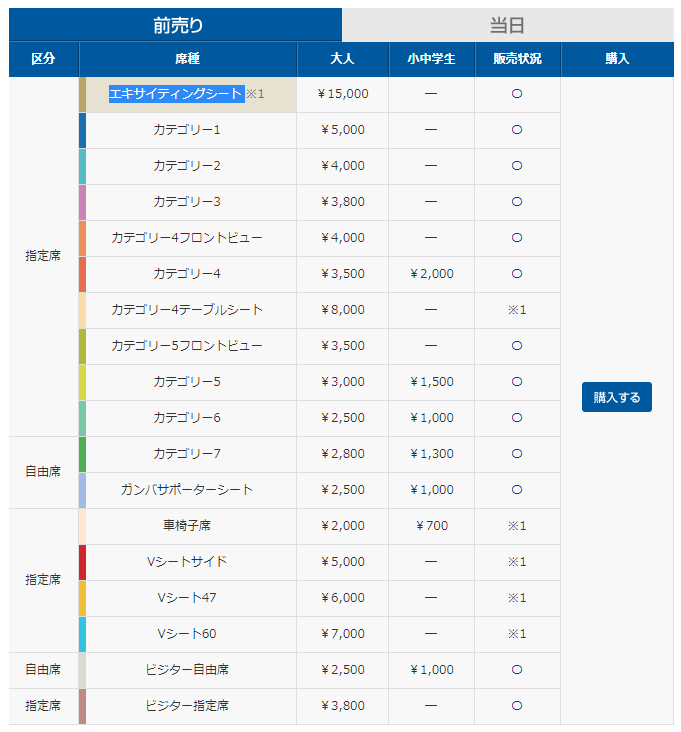Click the availability circle for カテゴリー7
The image size is (681, 732).
click(x=517, y=453)
